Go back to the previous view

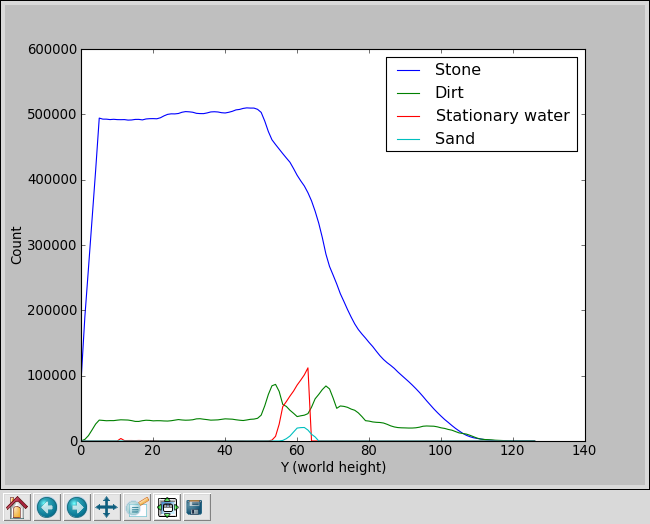[47, 507]
